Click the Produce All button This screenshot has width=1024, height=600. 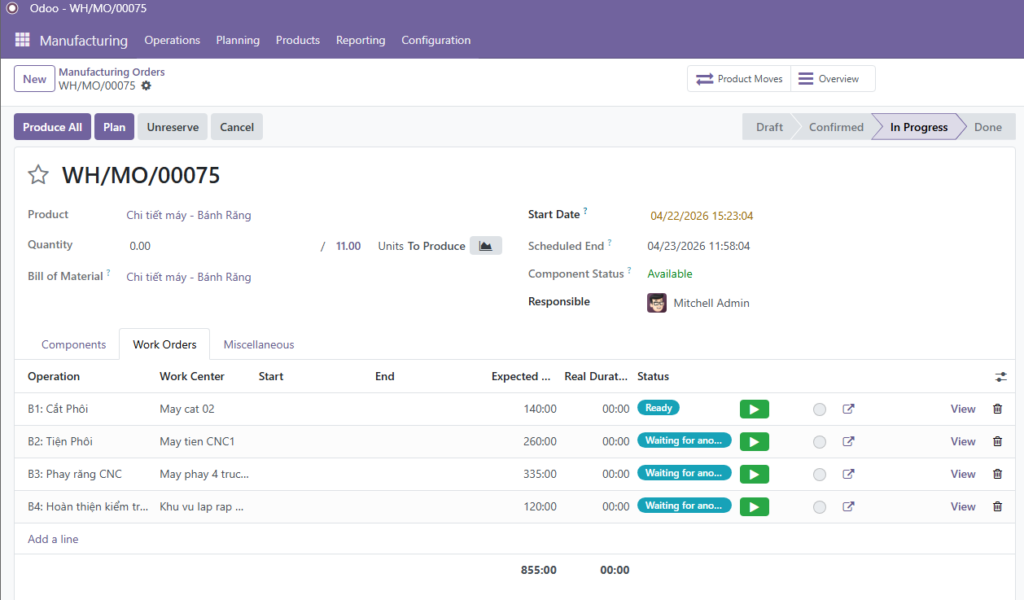pos(52,127)
